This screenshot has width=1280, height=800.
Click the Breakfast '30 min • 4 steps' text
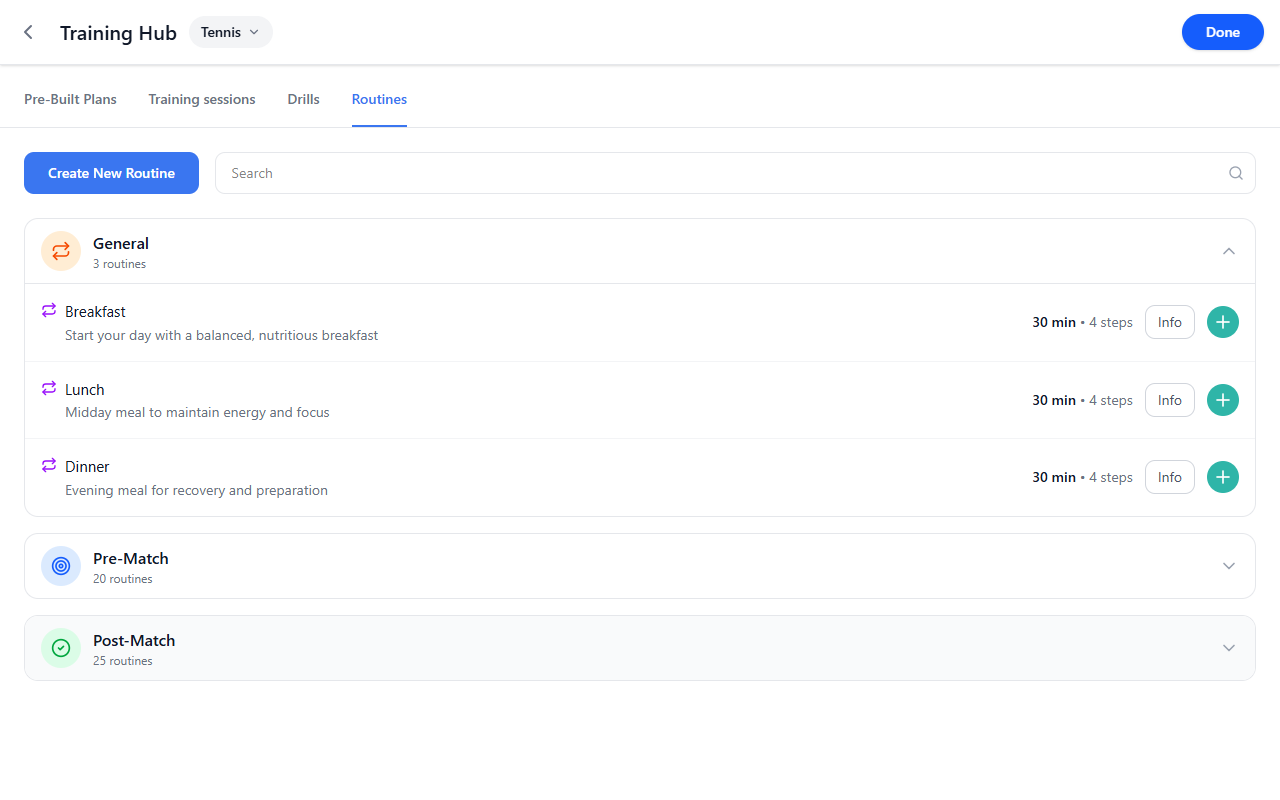(1082, 322)
